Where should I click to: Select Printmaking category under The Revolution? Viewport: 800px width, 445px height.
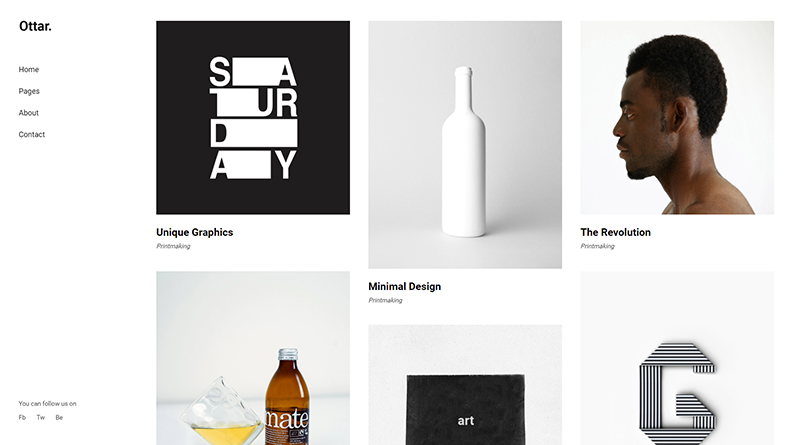[x=597, y=246]
